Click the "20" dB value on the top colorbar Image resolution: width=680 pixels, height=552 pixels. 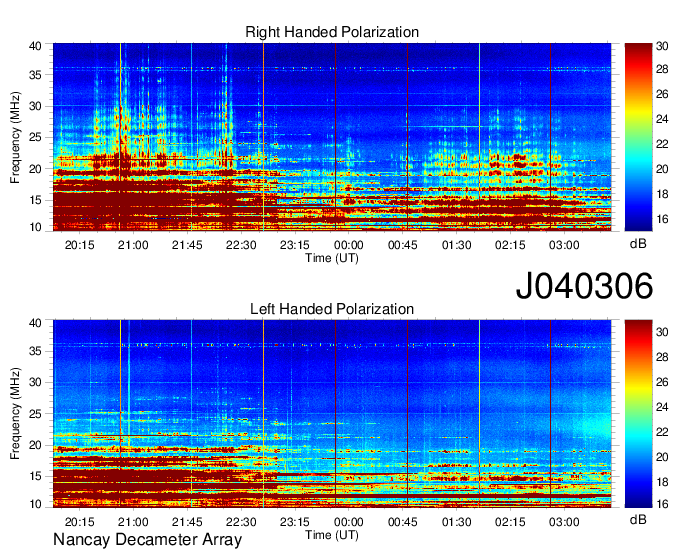[x=662, y=169]
